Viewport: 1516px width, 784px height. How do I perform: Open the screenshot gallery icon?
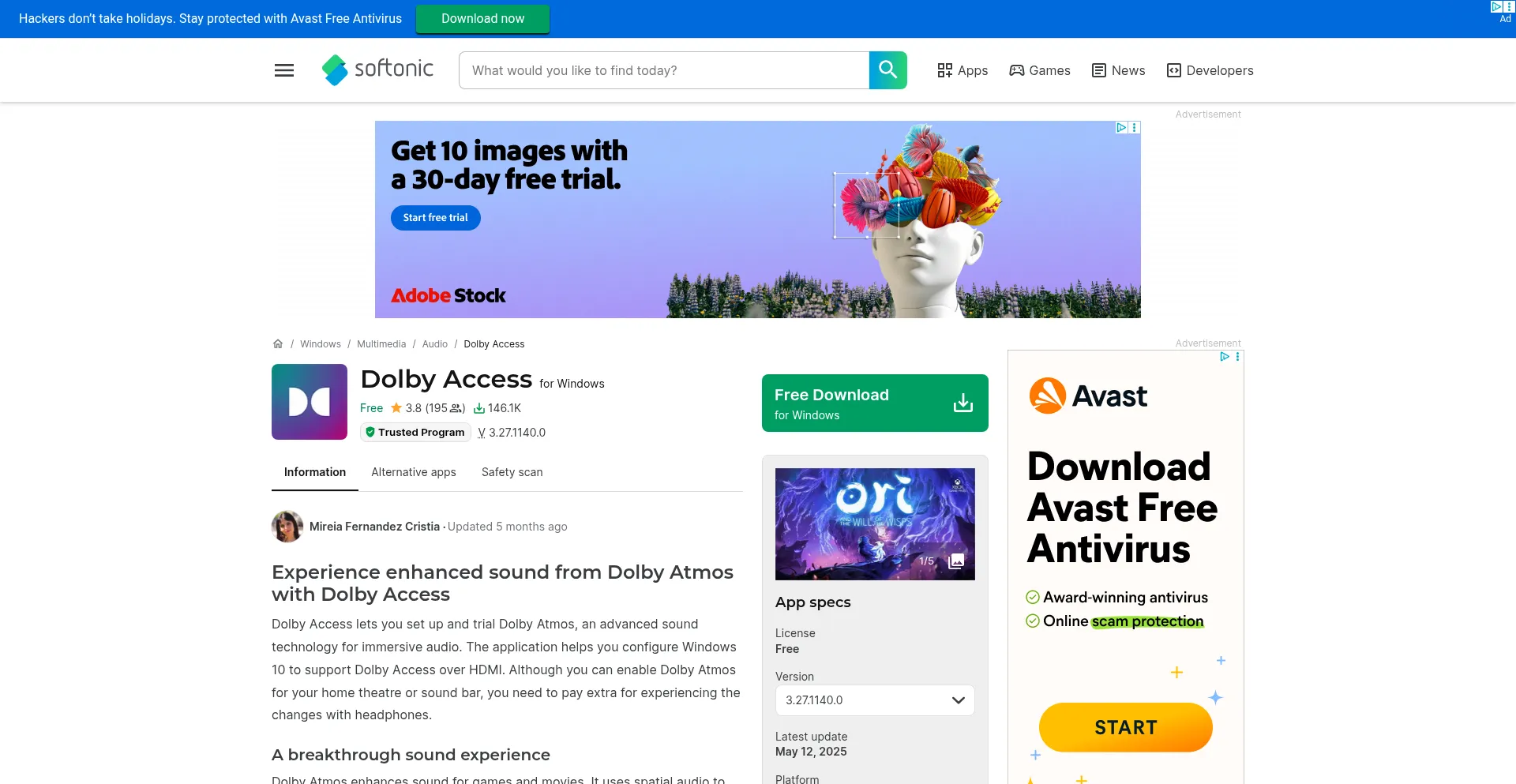(x=956, y=561)
